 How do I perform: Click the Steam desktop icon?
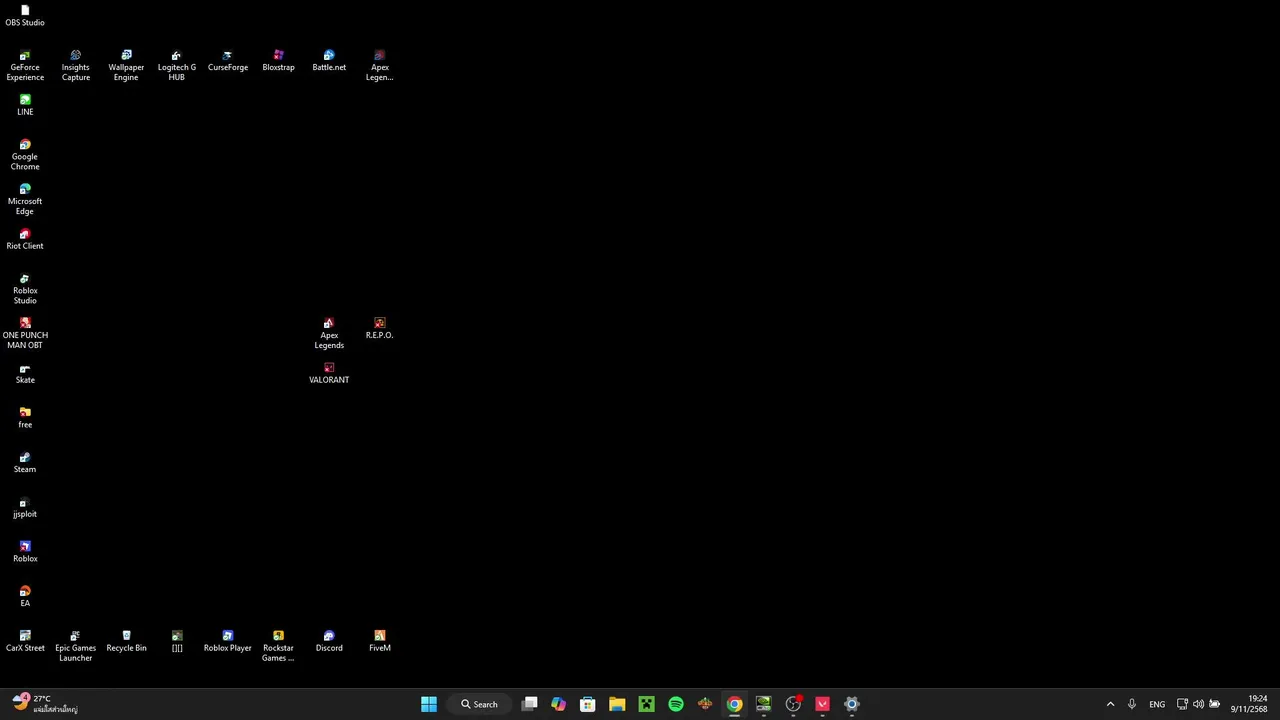tap(25, 462)
